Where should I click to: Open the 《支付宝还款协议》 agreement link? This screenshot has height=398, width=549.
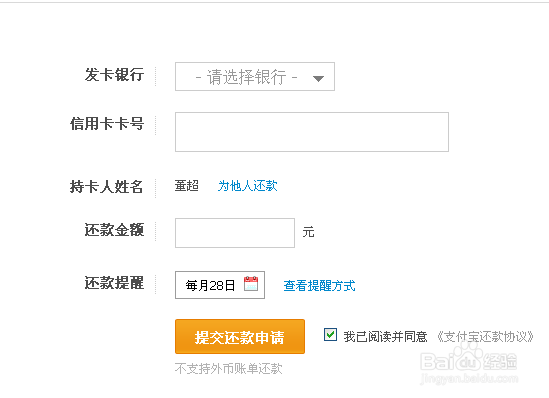tap(485, 337)
